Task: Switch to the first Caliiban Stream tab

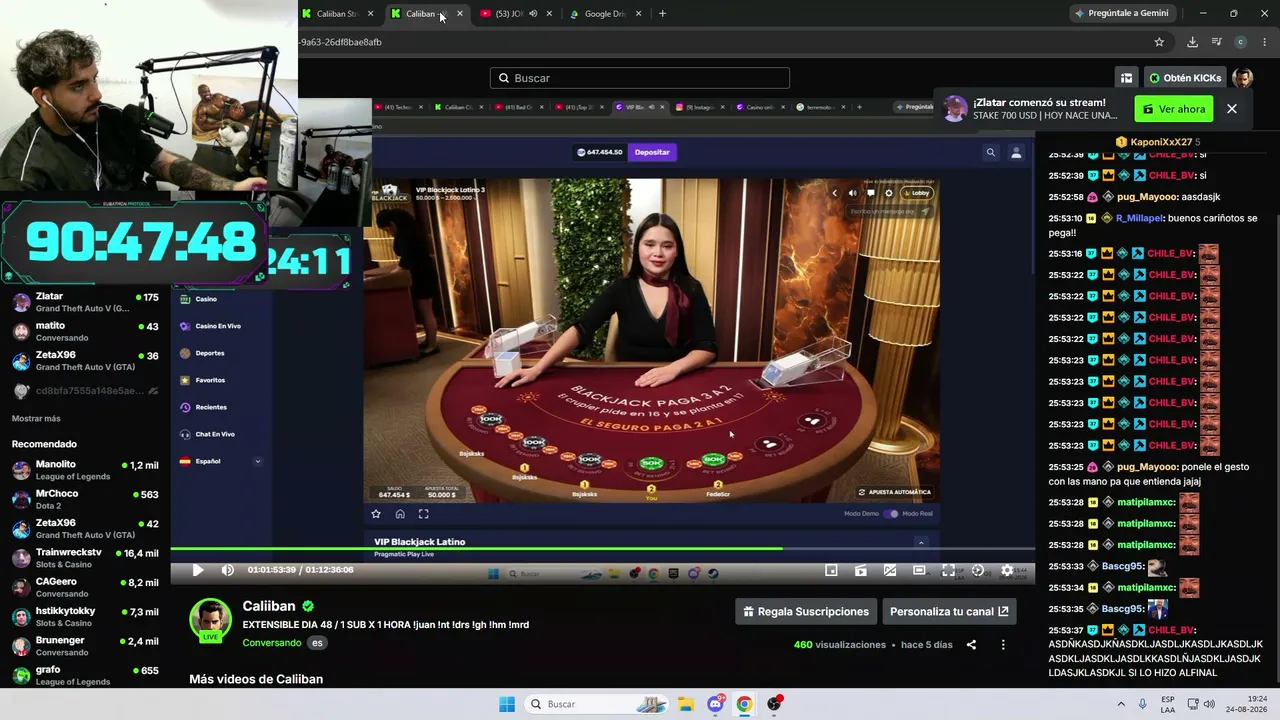Action: pyautogui.click(x=338, y=14)
